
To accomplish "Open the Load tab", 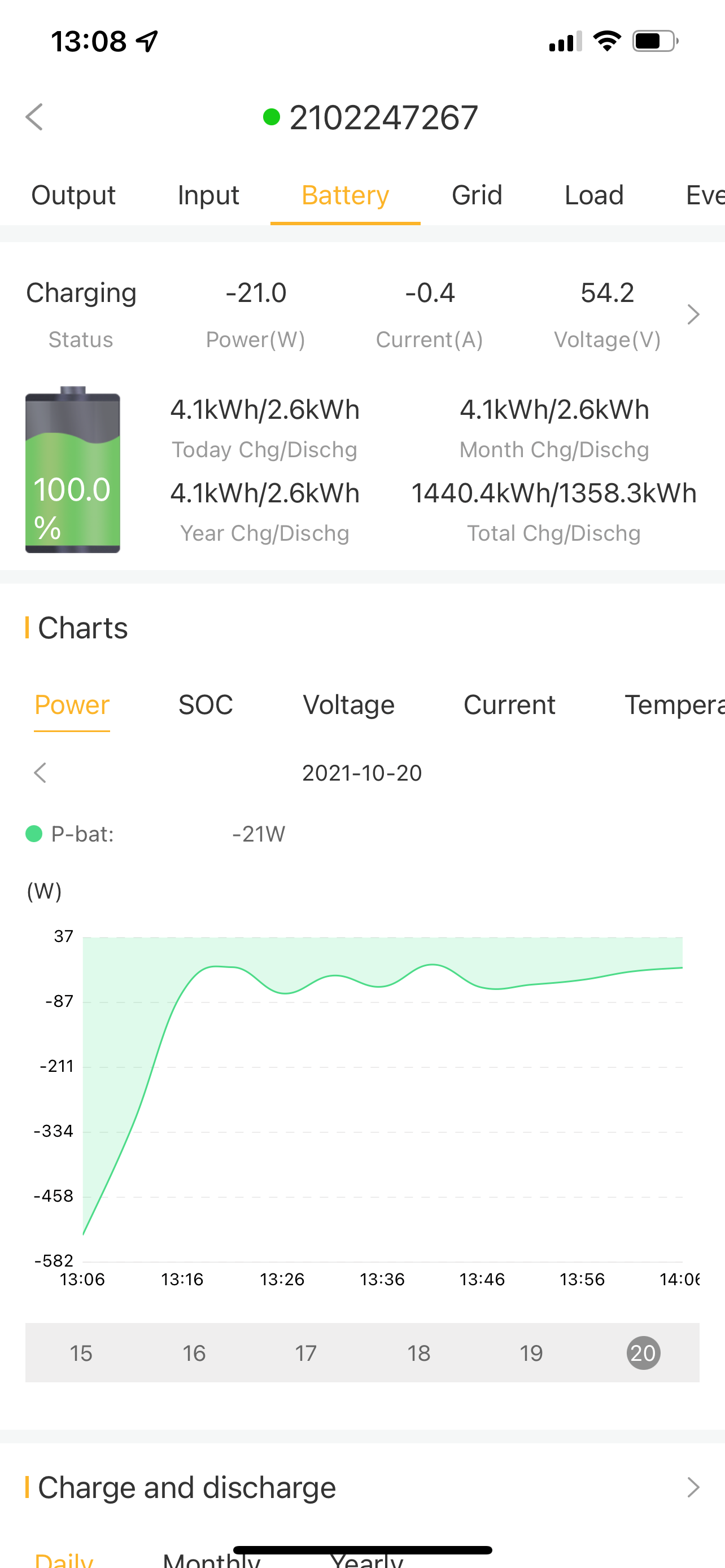I will click(593, 195).
